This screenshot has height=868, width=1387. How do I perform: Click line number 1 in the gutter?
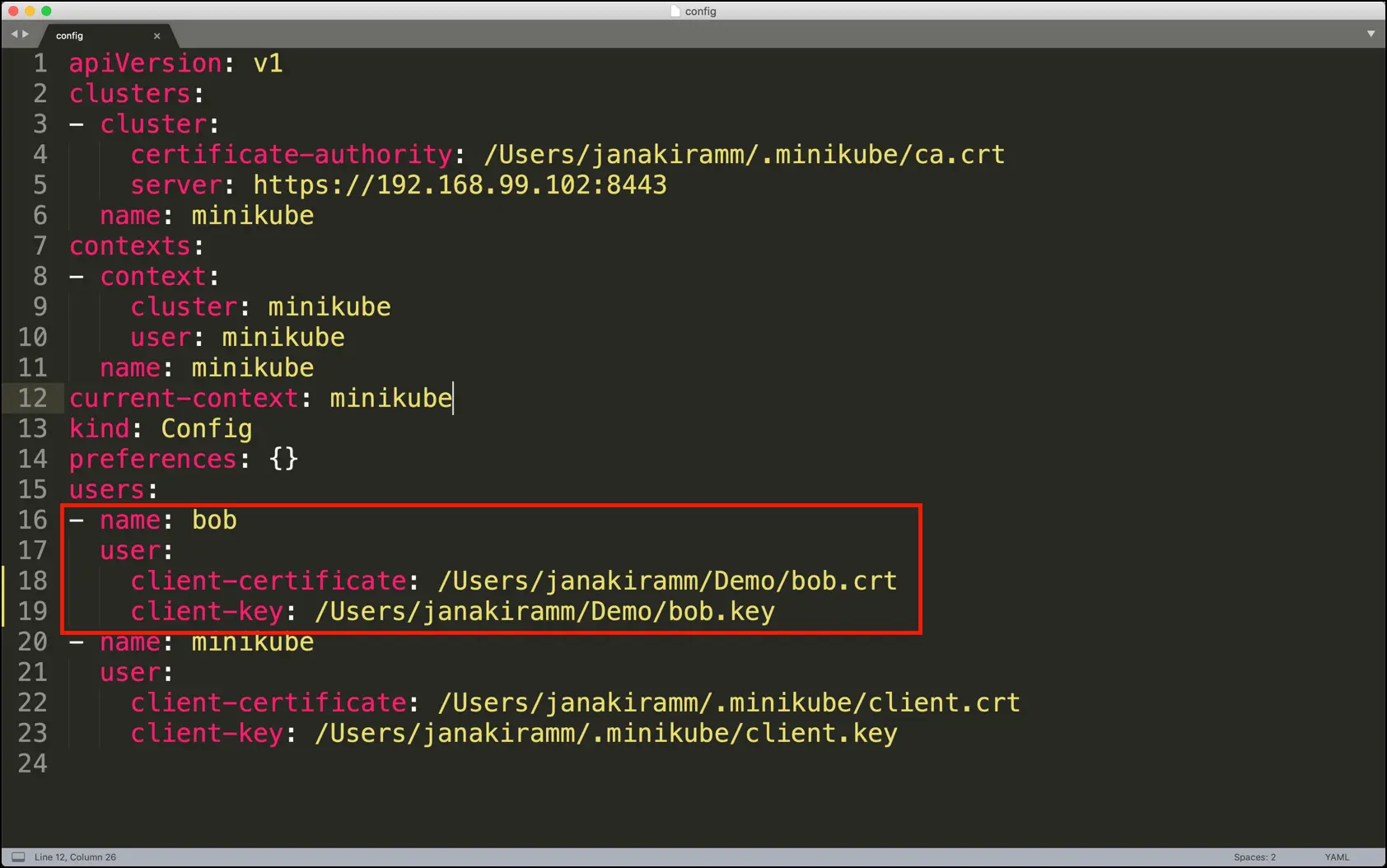[x=40, y=63]
